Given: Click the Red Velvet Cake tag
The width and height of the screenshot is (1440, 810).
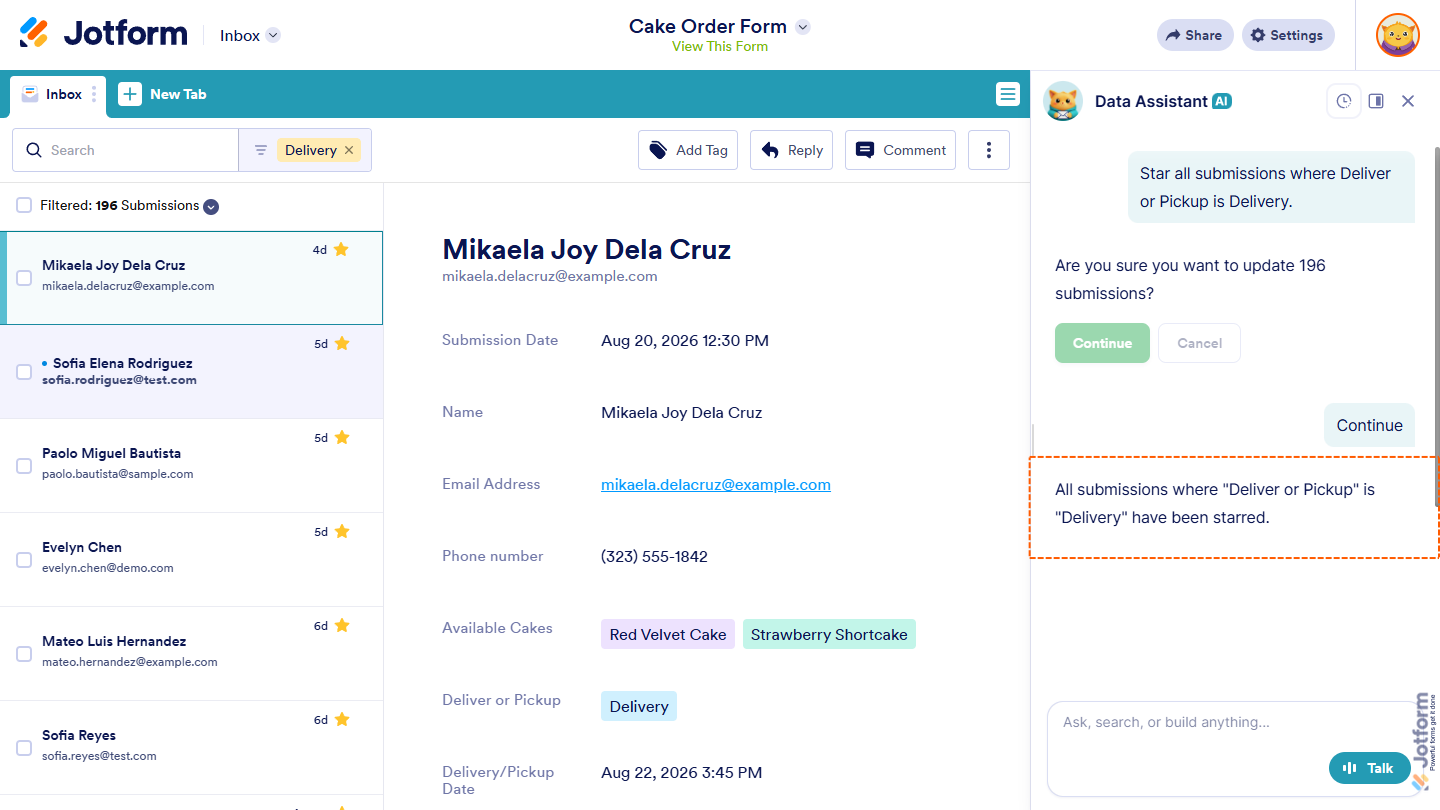Looking at the screenshot, I should (668, 634).
